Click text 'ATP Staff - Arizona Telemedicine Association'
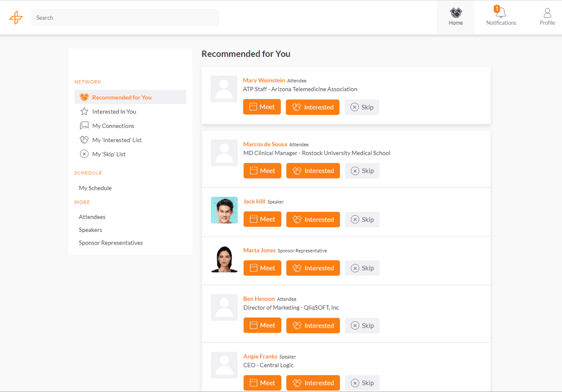The width and height of the screenshot is (562, 392). (x=300, y=89)
